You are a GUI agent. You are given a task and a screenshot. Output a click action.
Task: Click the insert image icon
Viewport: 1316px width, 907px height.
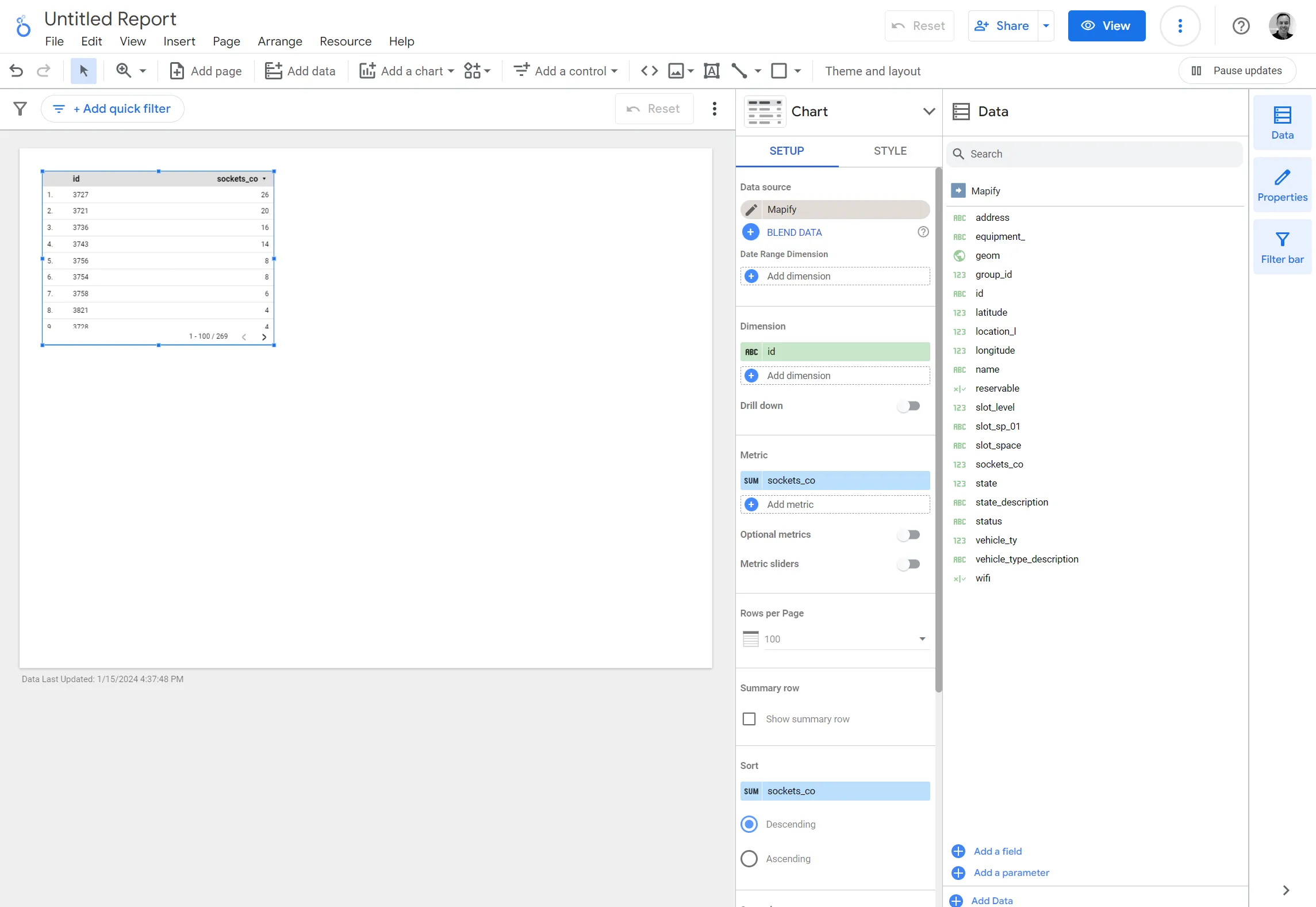point(676,71)
